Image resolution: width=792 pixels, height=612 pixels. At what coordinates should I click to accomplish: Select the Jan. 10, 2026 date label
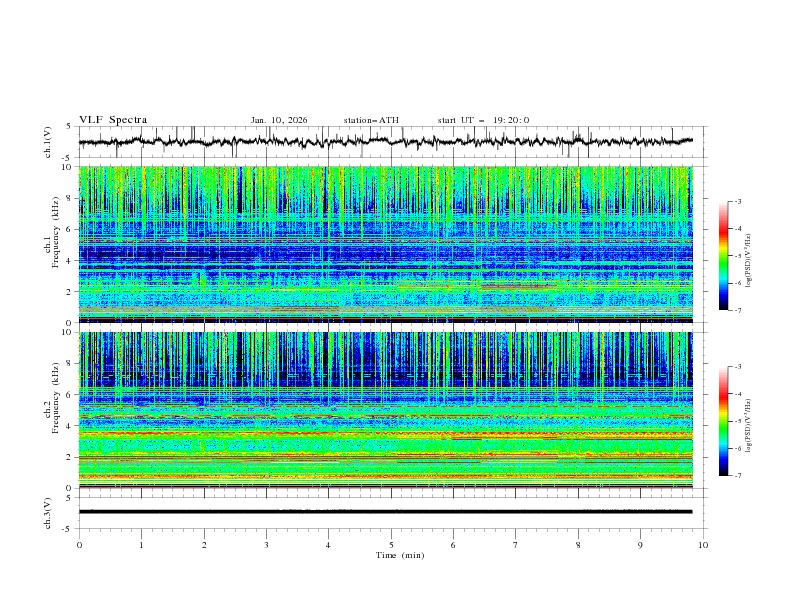click(x=279, y=120)
